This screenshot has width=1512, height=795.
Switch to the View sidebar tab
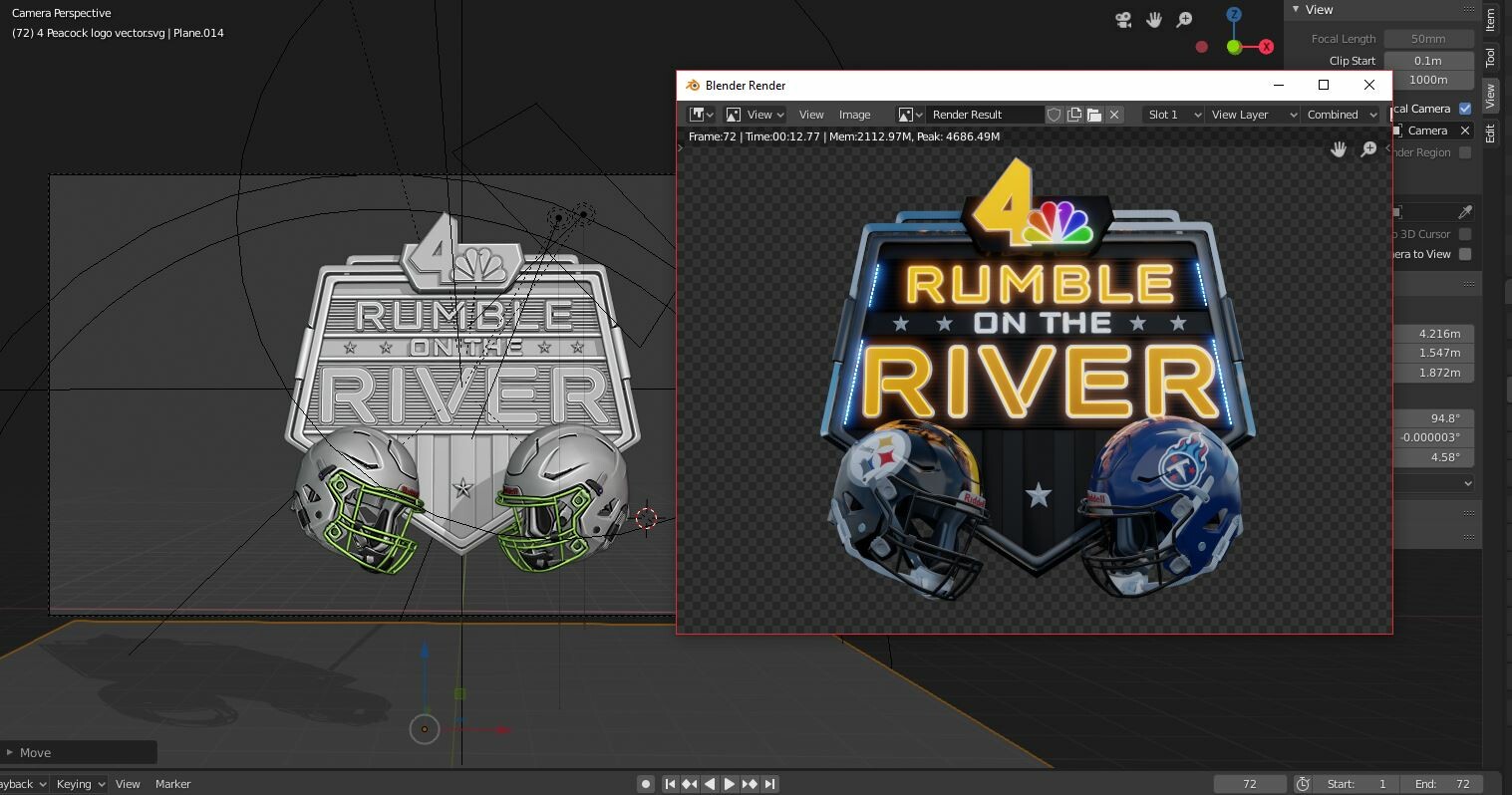tap(1491, 97)
